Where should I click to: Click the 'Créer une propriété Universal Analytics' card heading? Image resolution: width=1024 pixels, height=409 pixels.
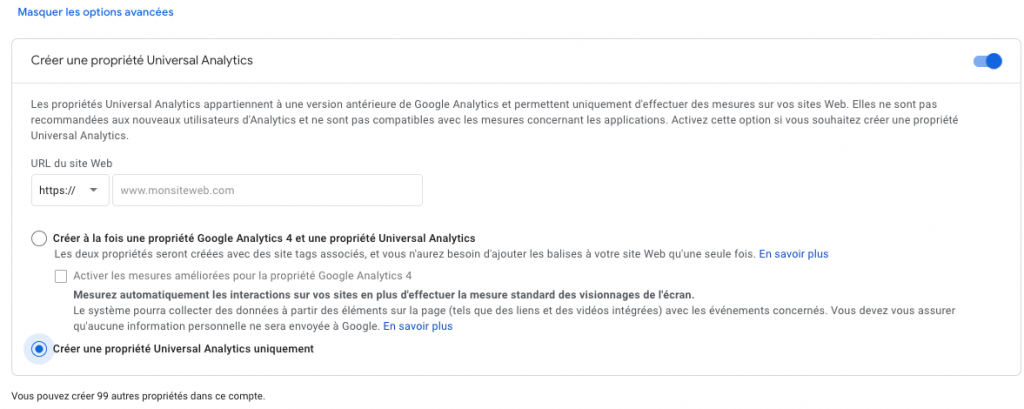(x=142, y=61)
